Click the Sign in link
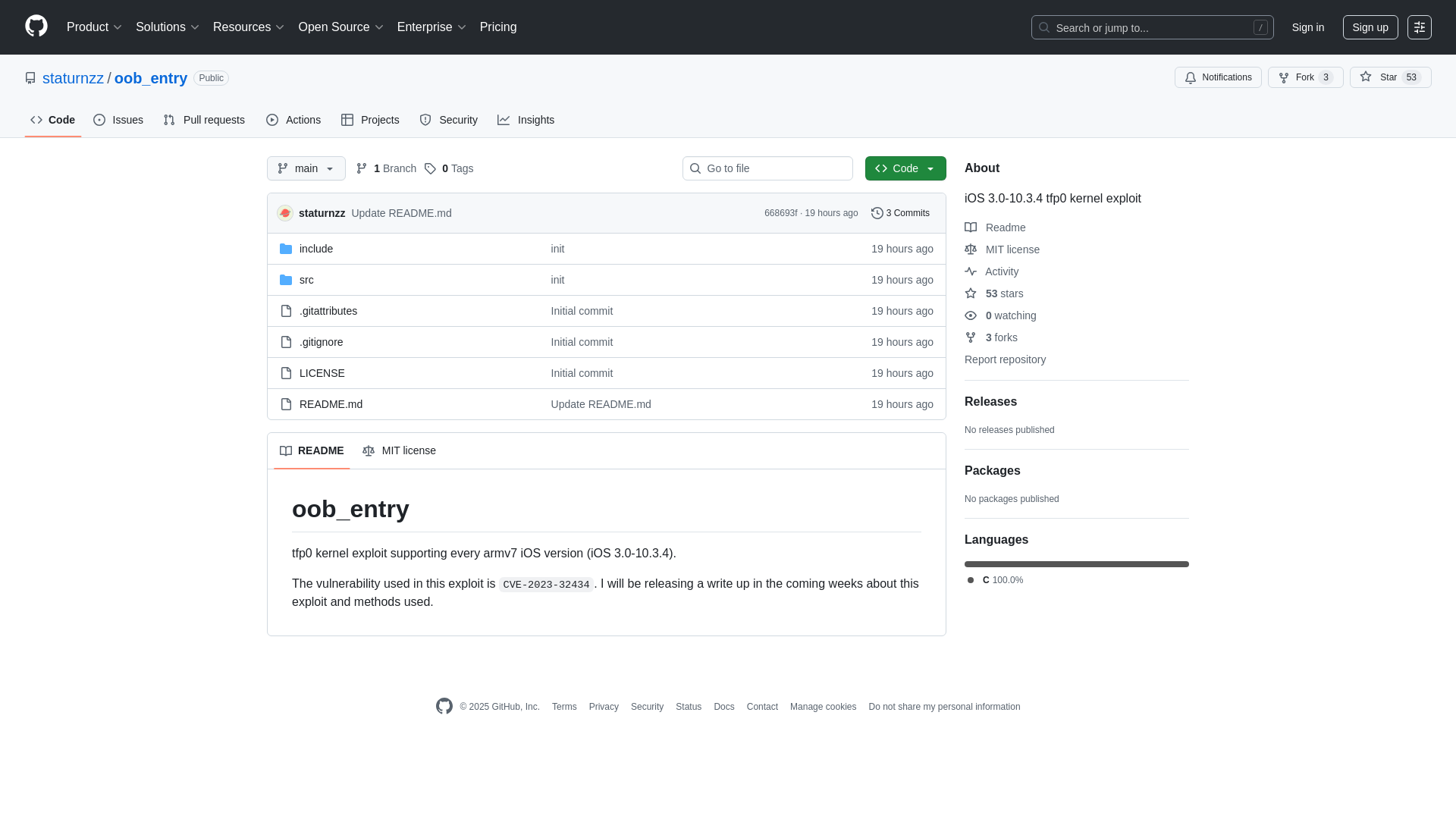This screenshot has width=1456, height=819. click(1308, 27)
